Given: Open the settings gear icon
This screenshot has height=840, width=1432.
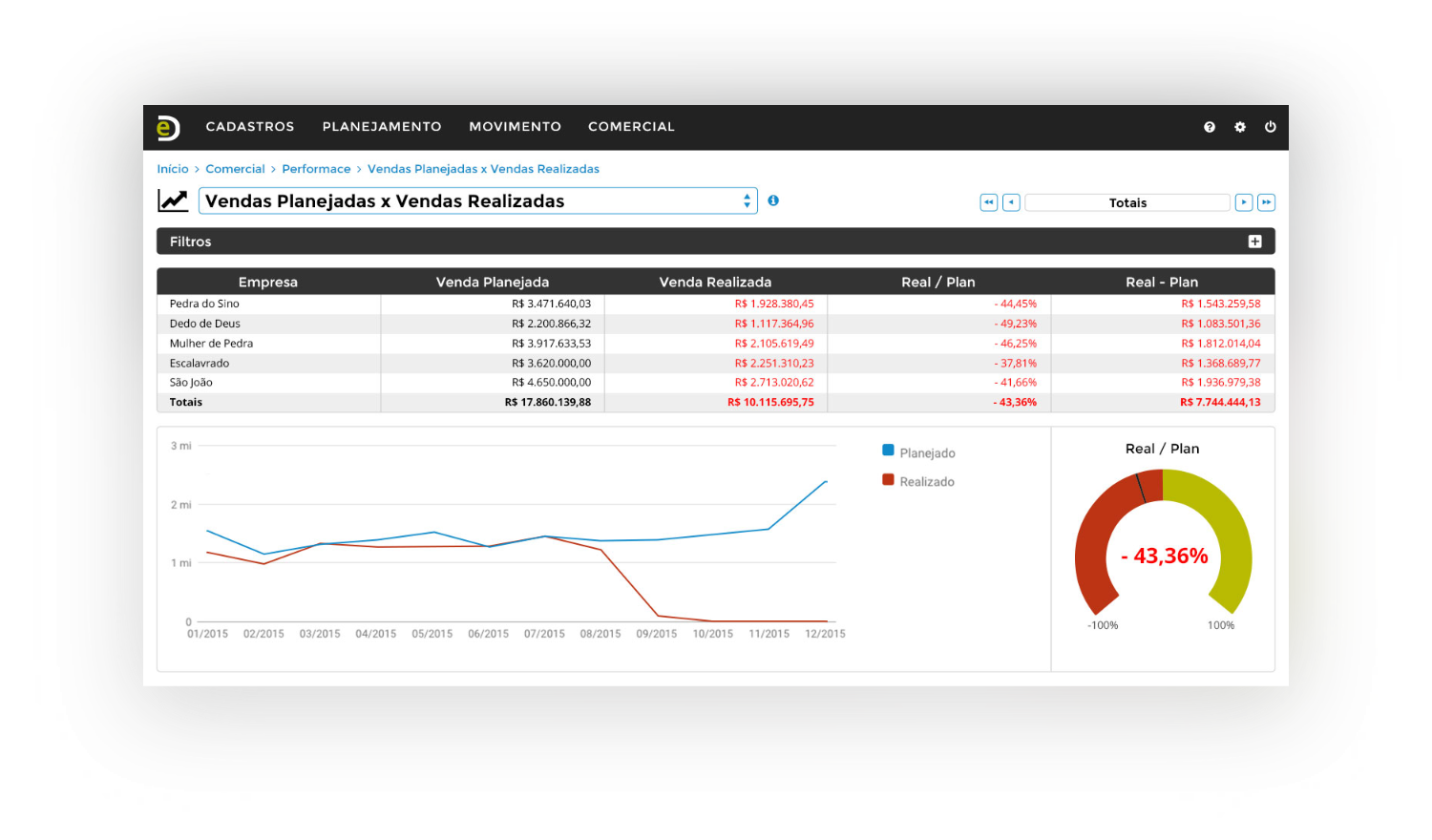Looking at the screenshot, I should pos(1240,127).
